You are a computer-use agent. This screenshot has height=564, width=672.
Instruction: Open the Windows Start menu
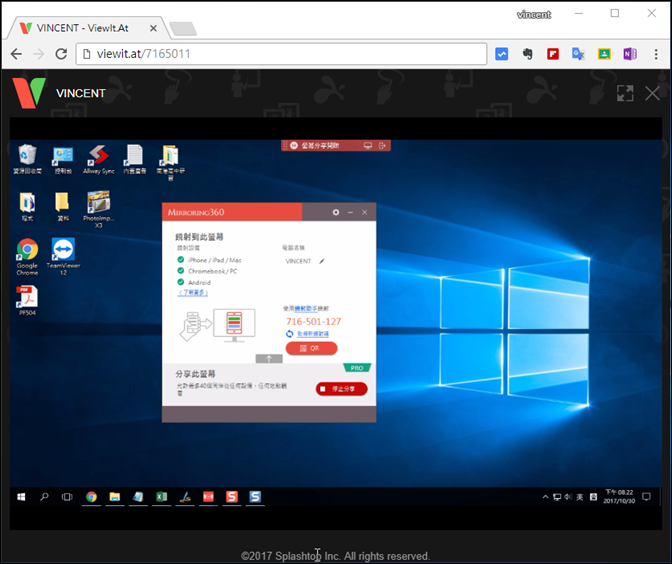(21, 497)
